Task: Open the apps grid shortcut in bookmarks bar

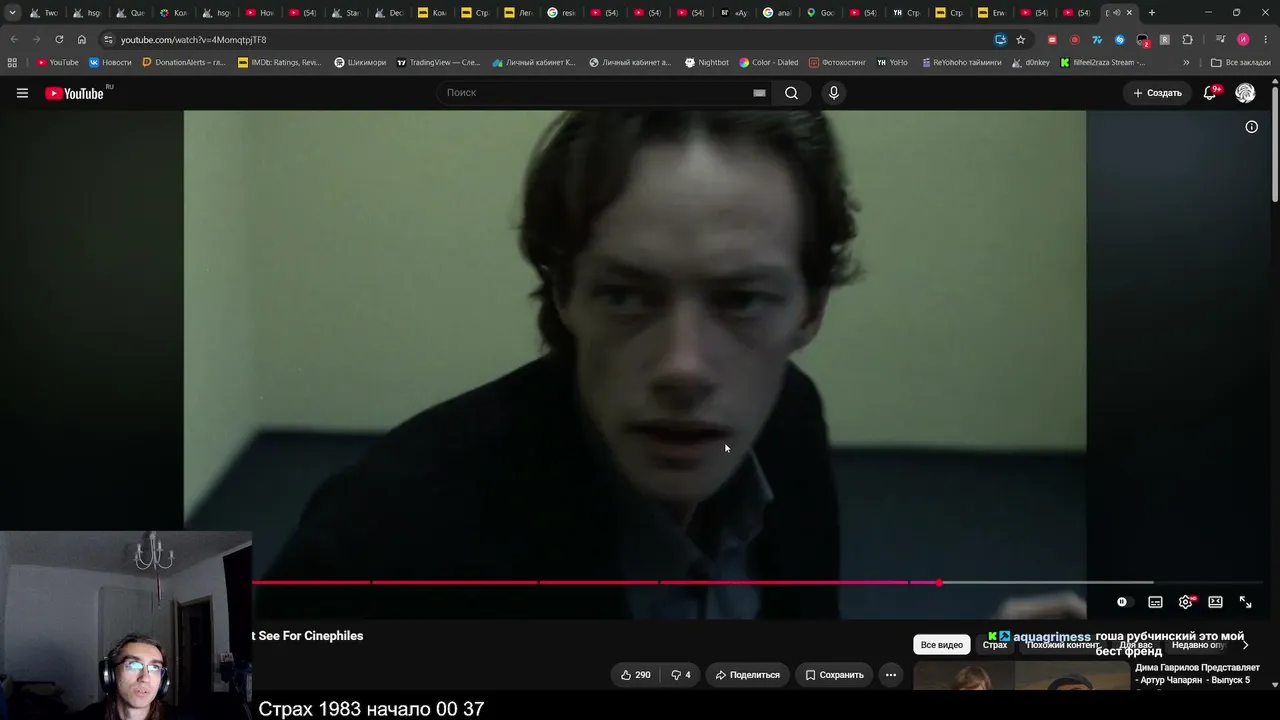Action: [12, 62]
